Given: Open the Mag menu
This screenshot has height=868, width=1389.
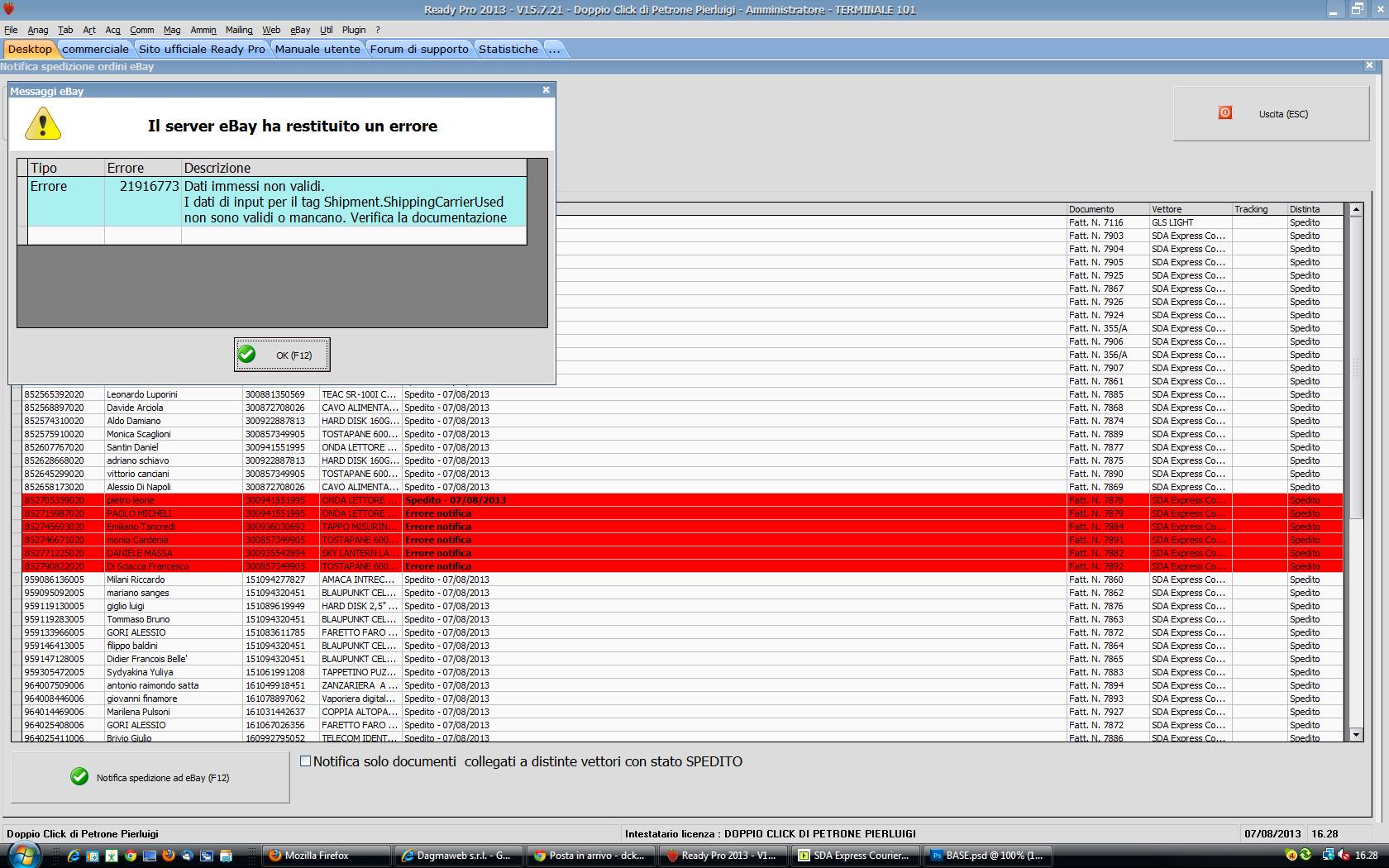Looking at the screenshot, I should pos(172,30).
